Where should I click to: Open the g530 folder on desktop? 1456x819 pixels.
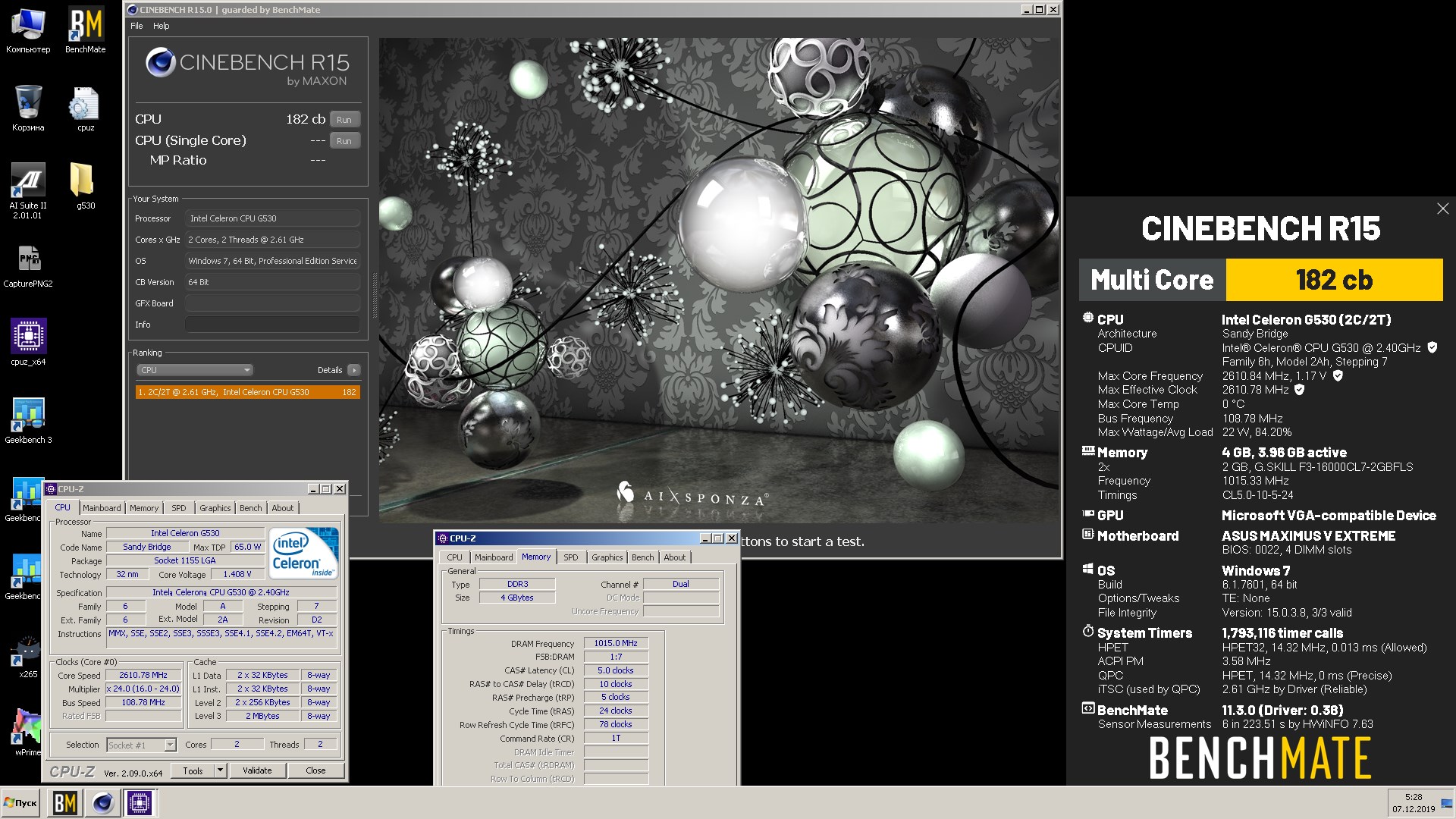85,186
